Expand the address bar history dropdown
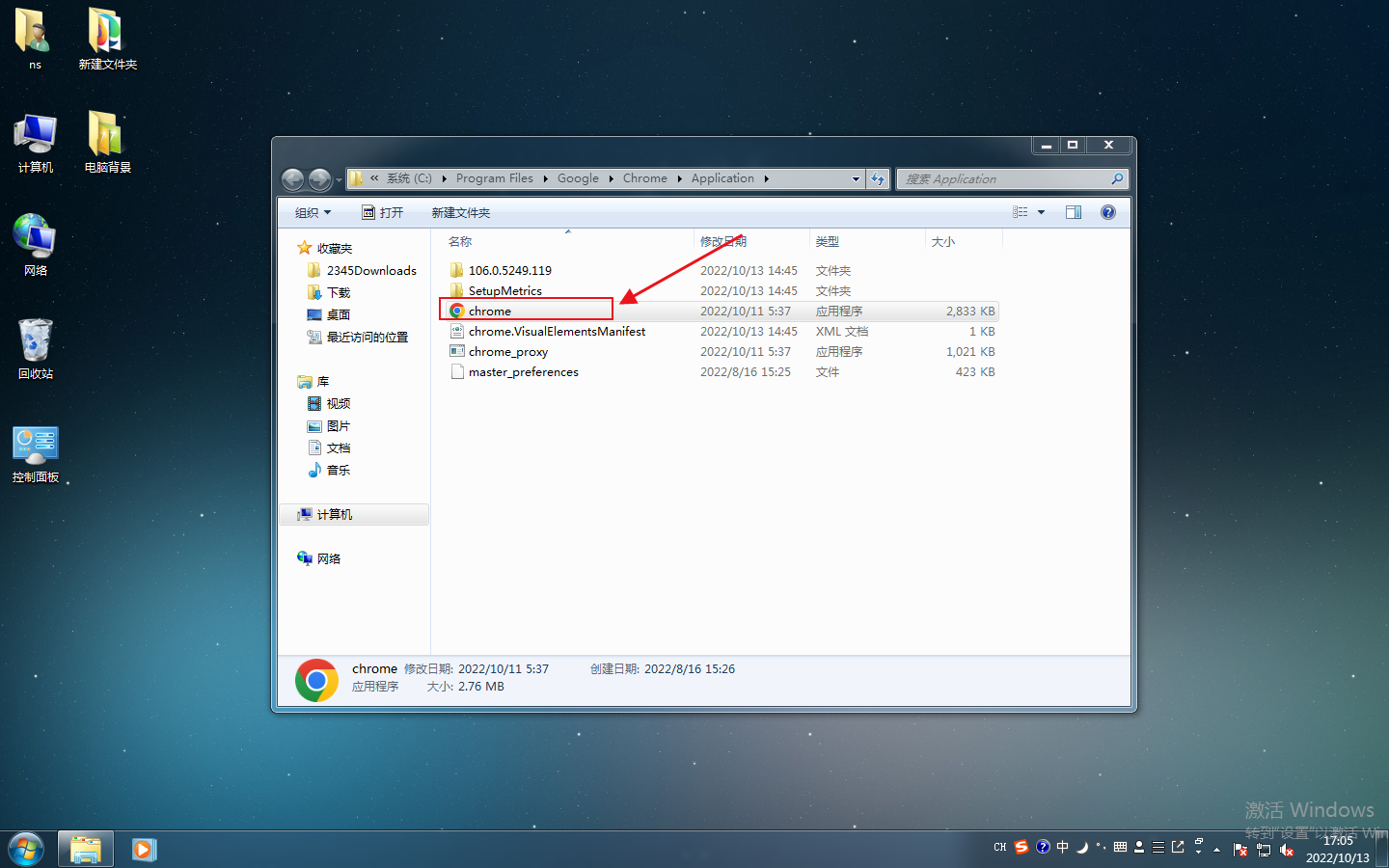 856,178
